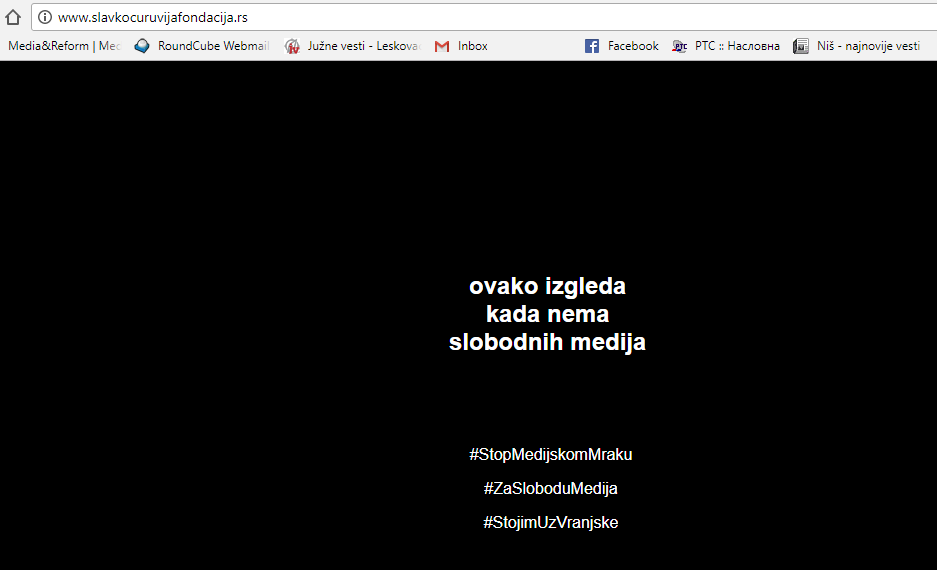
Task: Open the Media&Reform bookmark
Action: (x=63, y=46)
